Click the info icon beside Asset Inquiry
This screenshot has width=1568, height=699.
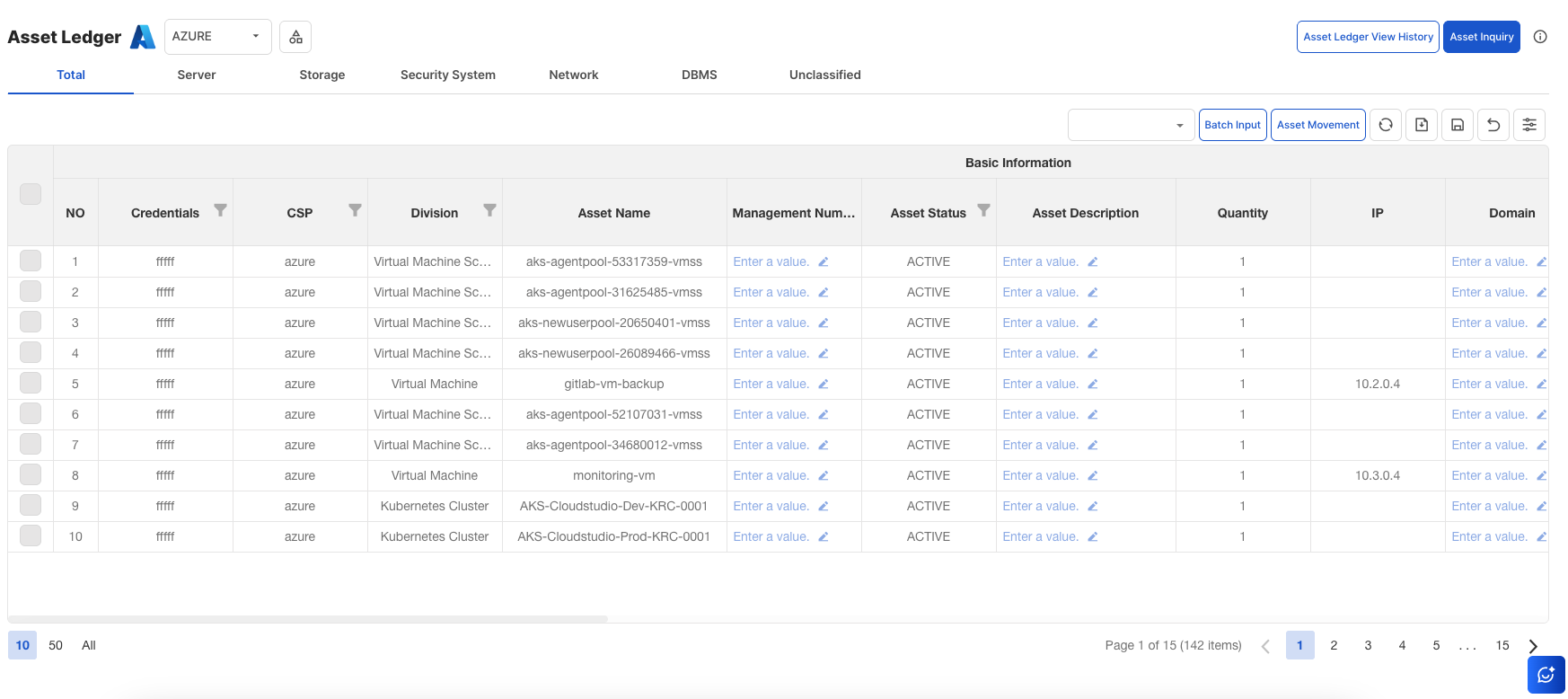pyautogui.click(x=1540, y=37)
